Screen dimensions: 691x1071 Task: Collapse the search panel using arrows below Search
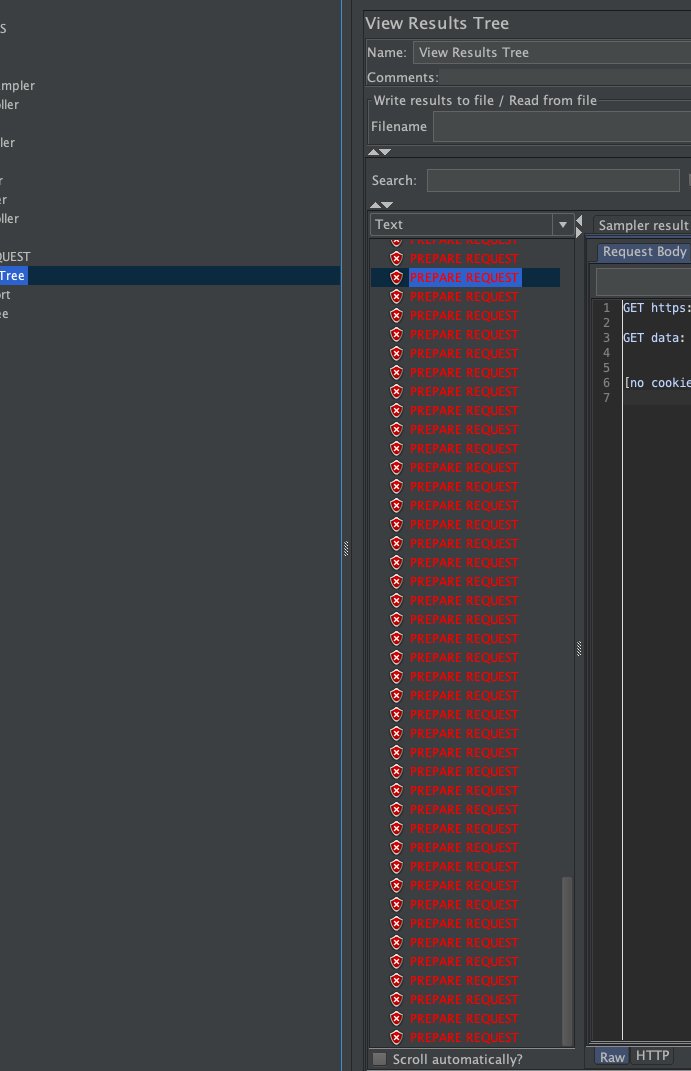[381, 205]
